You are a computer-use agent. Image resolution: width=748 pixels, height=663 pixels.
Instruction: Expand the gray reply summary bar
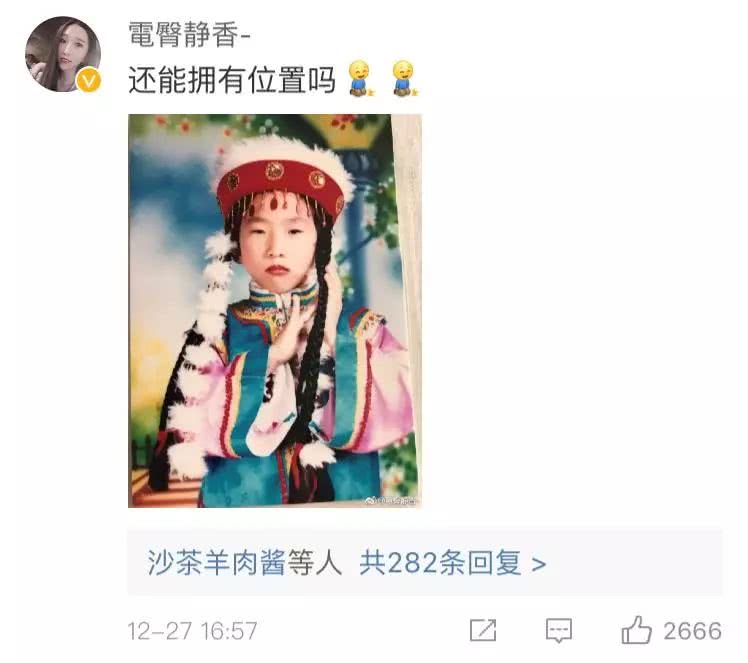coord(425,561)
